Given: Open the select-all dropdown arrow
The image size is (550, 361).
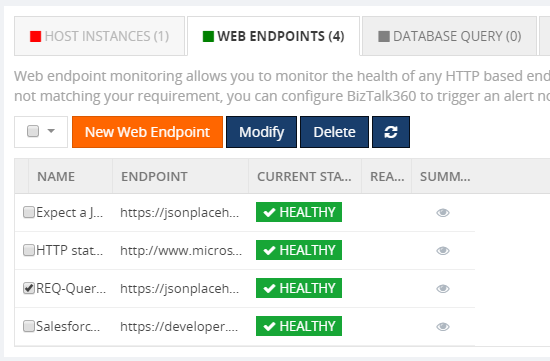Looking at the screenshot, I should tap(51, 131).
